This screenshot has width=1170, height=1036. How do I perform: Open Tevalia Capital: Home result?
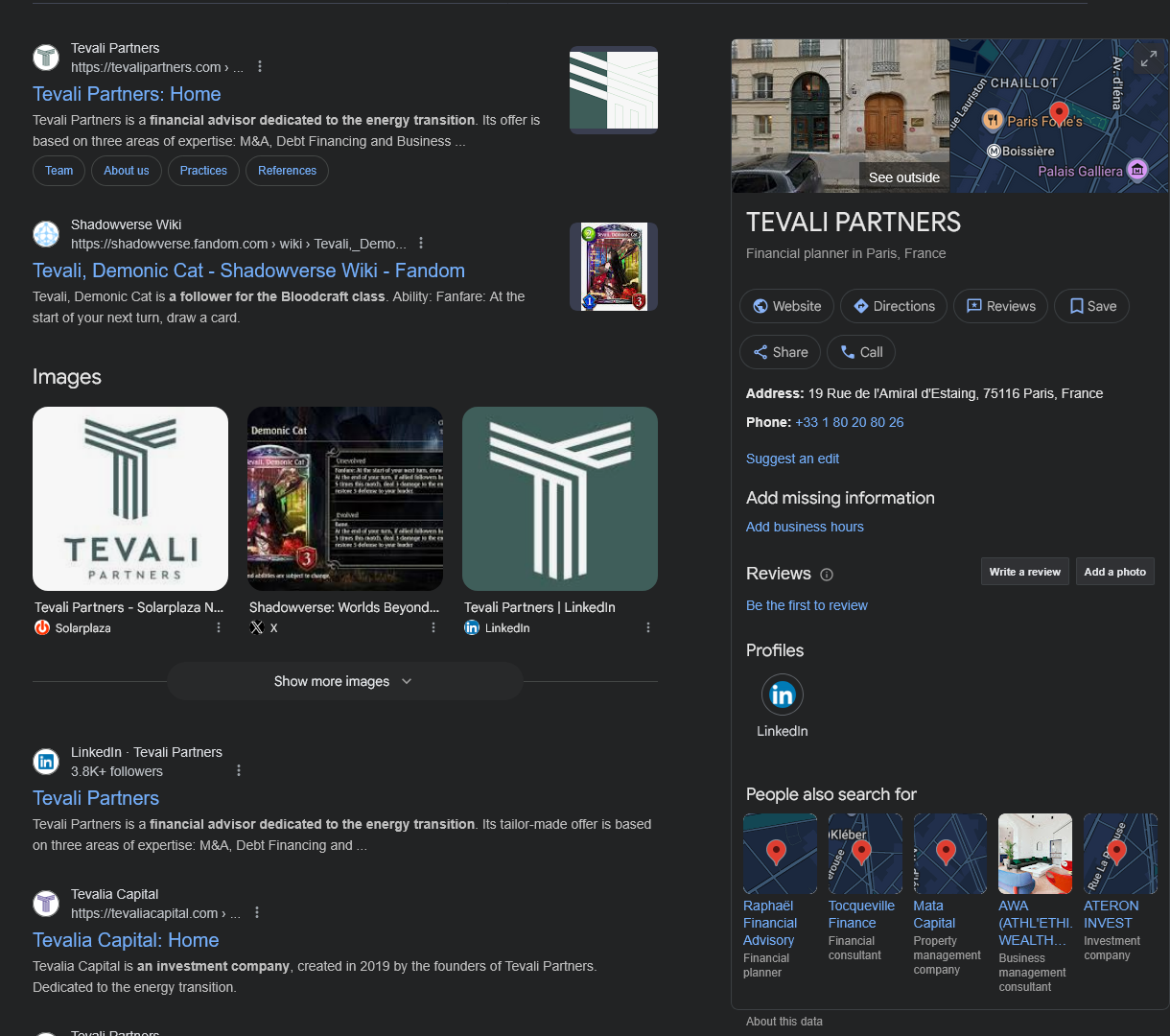(126, 940)
